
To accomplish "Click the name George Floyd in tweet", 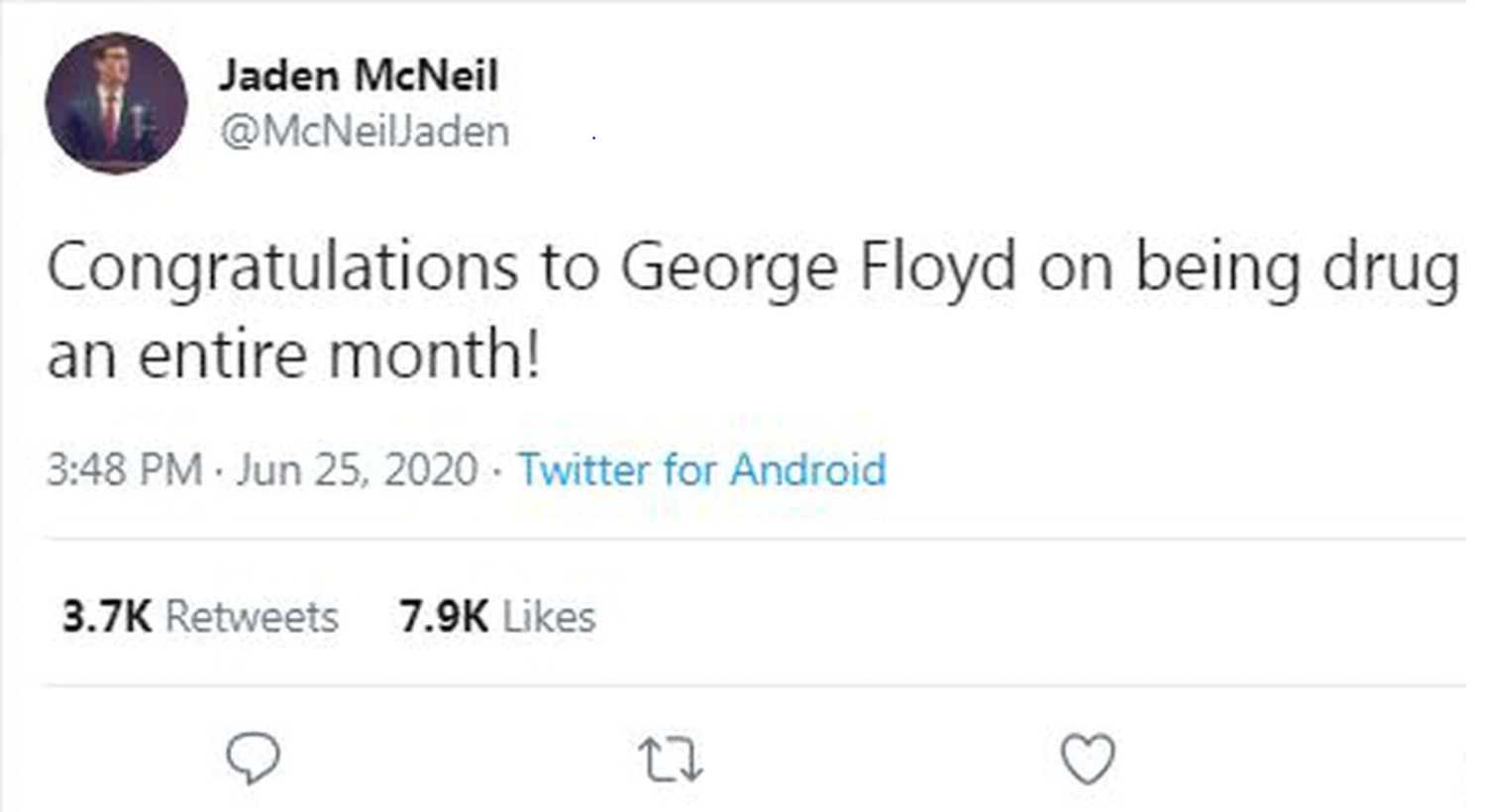I will pos(818,268).
